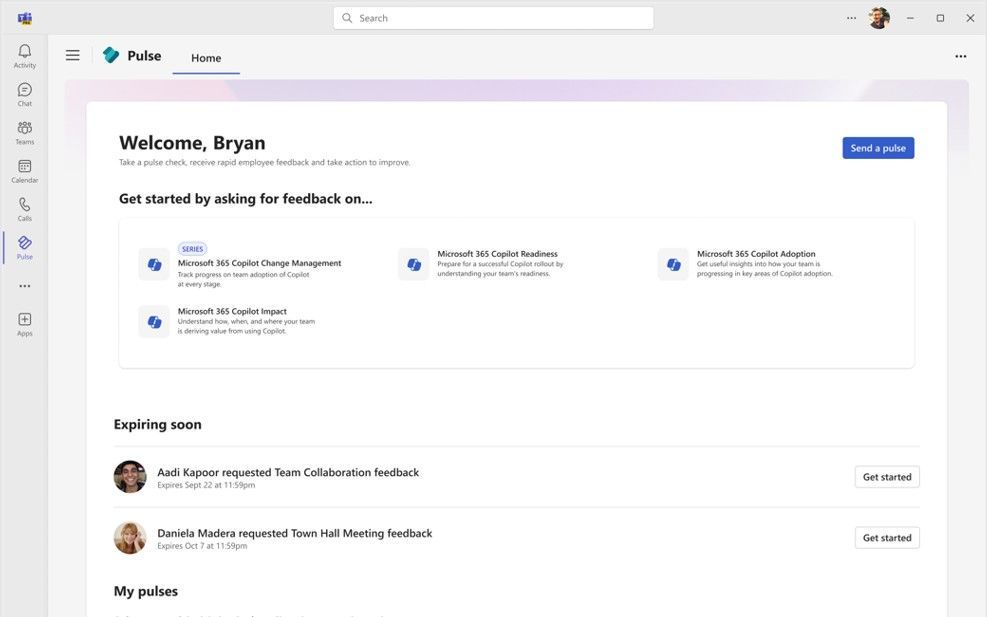Viewport: 987px width, 617px height.
Task: Click Expires Oct 7 at 11:59pm text
Action: tap(202, 546)
